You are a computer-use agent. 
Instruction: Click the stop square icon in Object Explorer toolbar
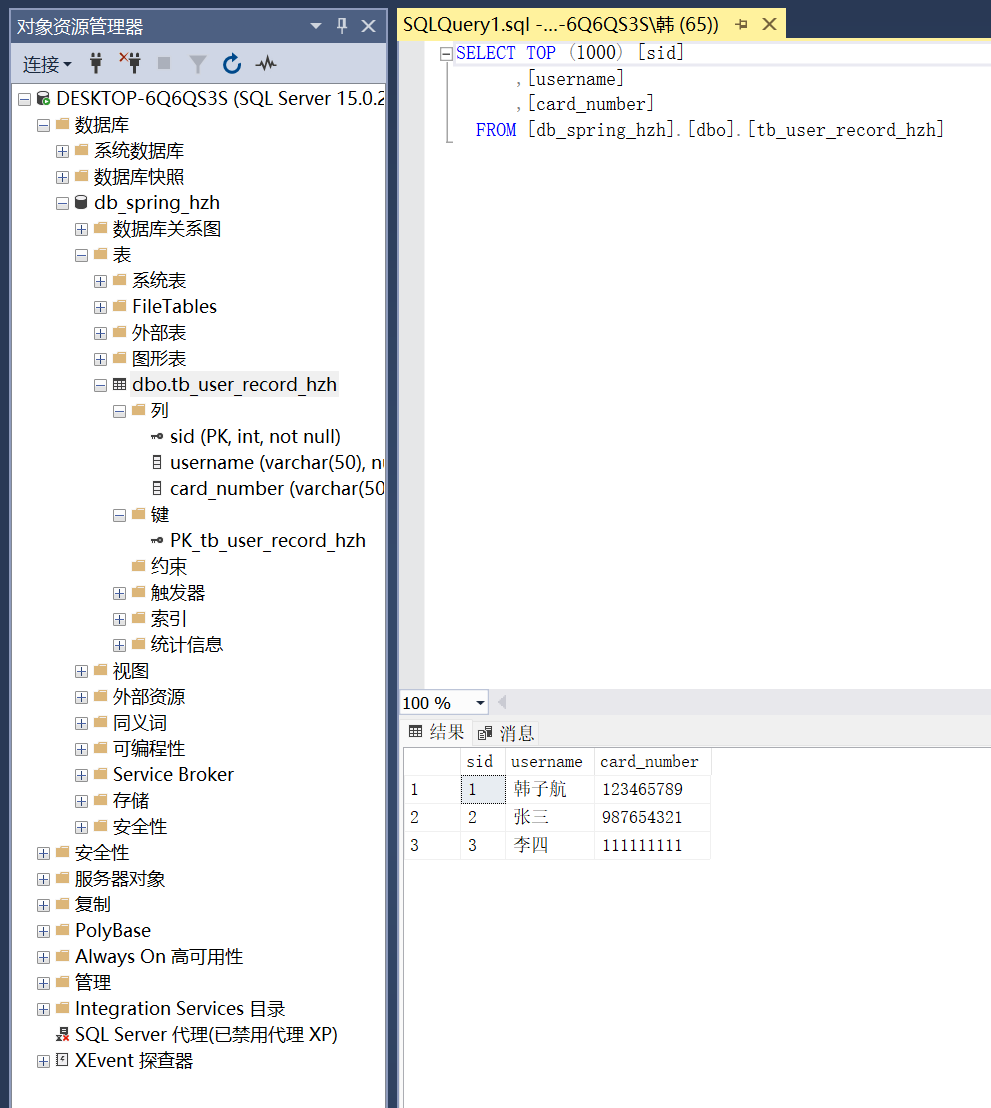point(164,64)
